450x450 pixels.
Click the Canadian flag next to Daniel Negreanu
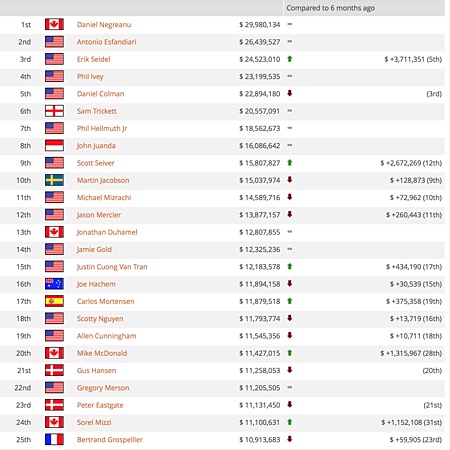(x=54, y=24)
